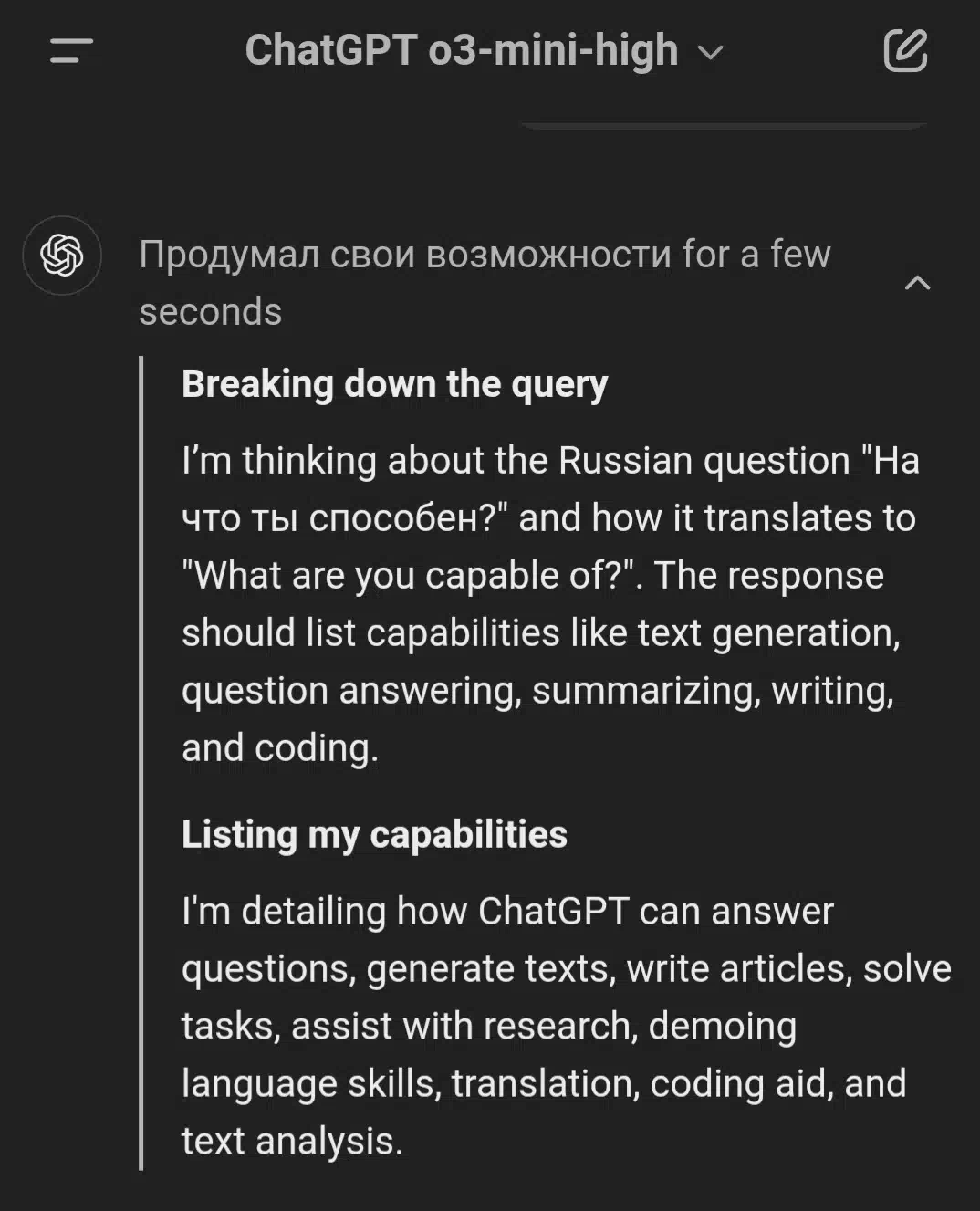980x1211 pixels.
Task: Click the vertical quote bar beside the reasoning
Action: coord(141,762)
